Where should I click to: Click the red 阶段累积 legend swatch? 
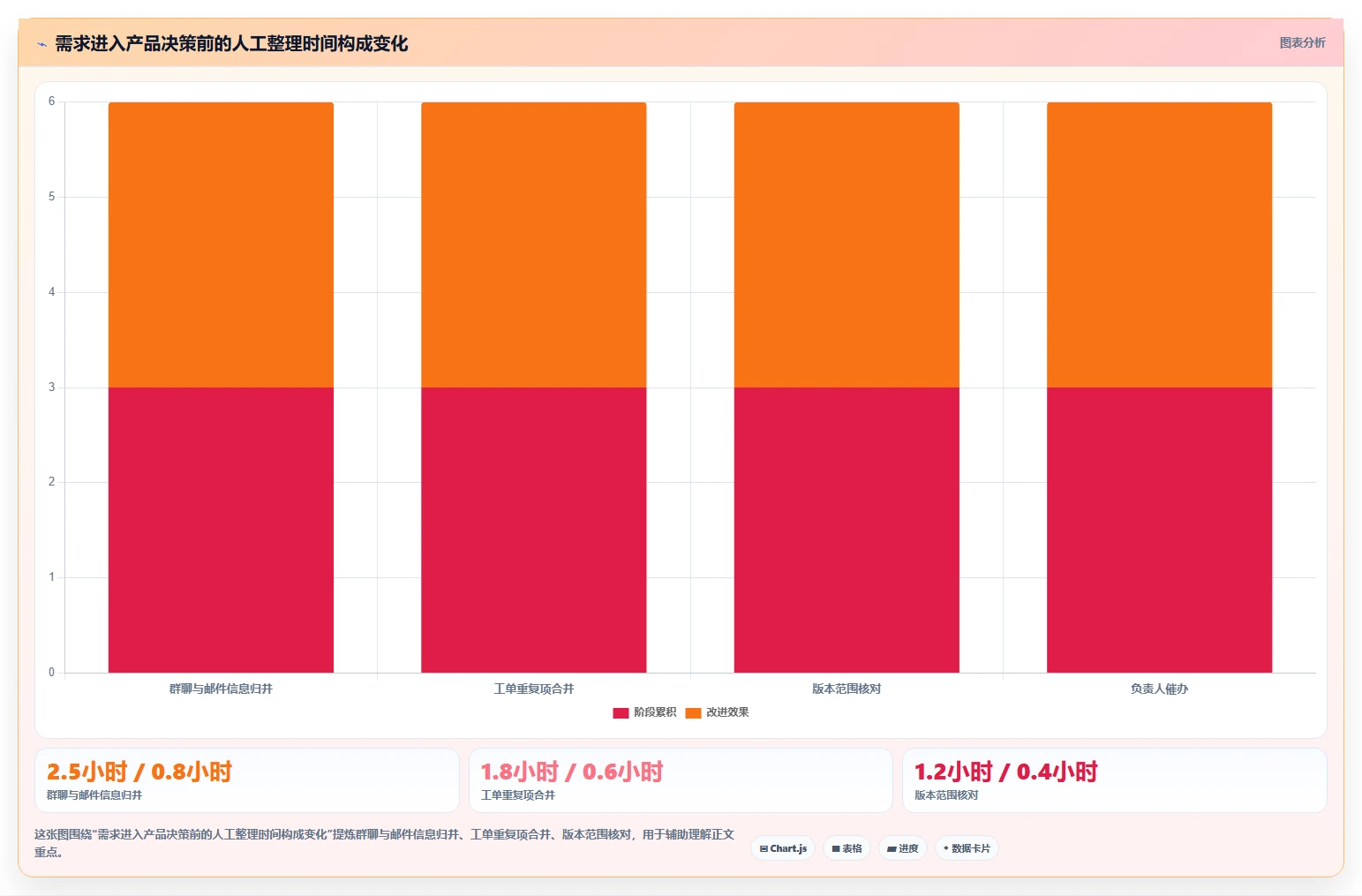[x=621, y=712]
